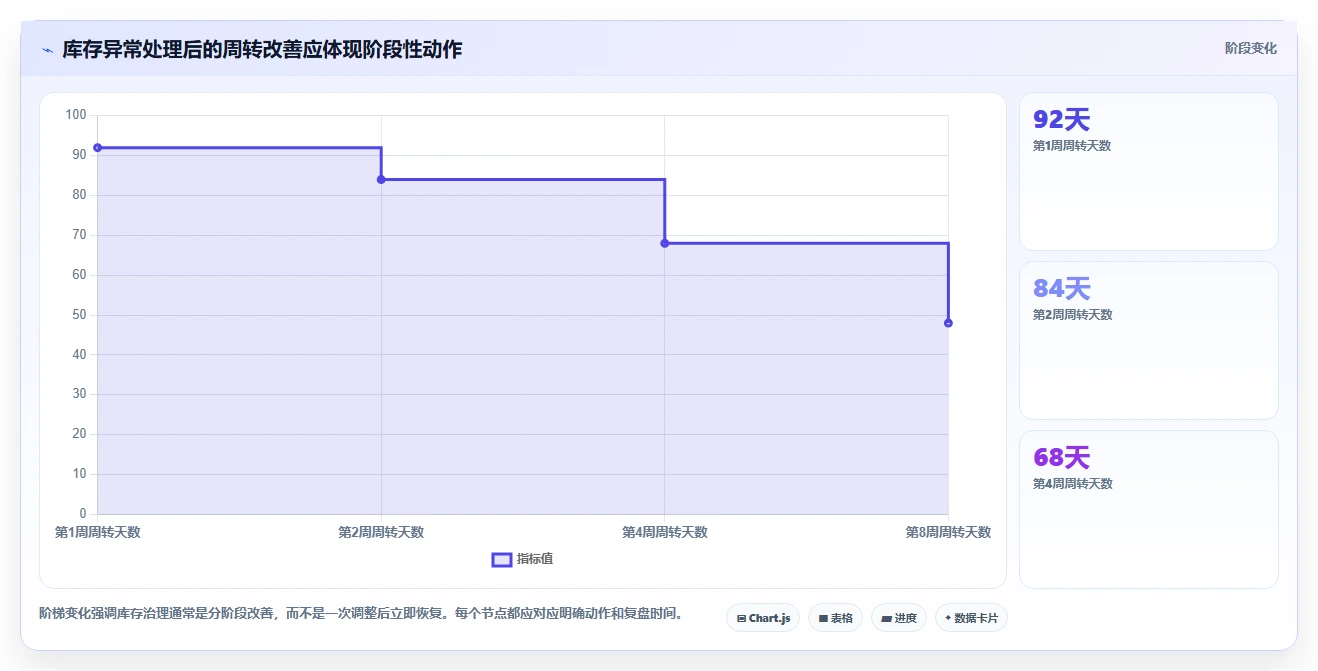The image size is (1318, 671).
Task: Click the description text starting 阶梯变化强调库存治理
Action: (x=361, y=613)
